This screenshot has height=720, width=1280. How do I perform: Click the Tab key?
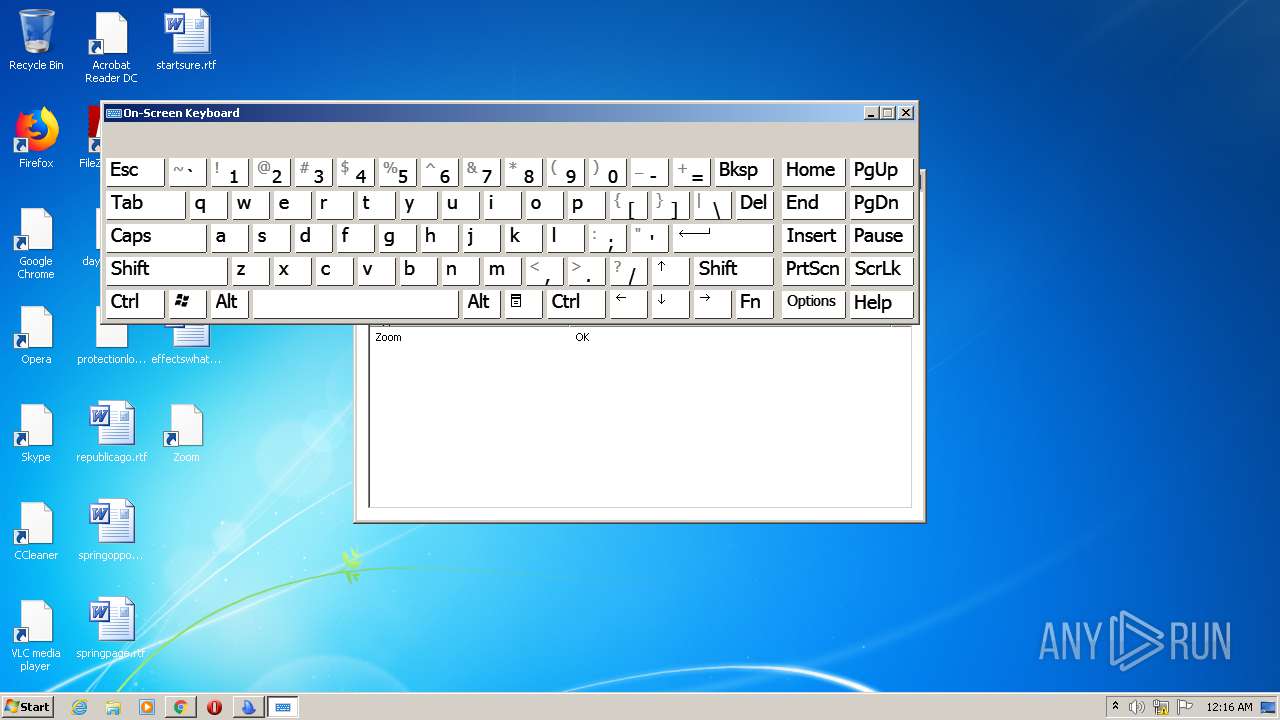(x=146, y=204)
